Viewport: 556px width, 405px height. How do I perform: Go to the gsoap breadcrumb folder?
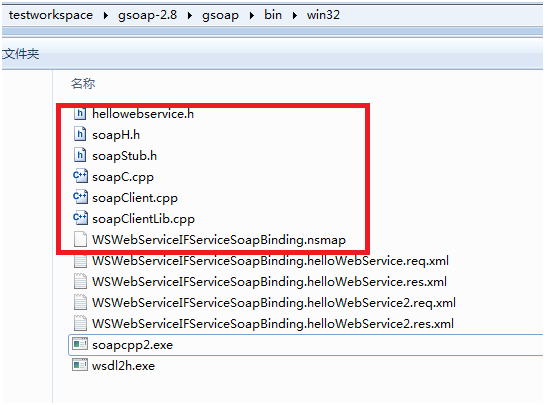[x=220, y=15]
